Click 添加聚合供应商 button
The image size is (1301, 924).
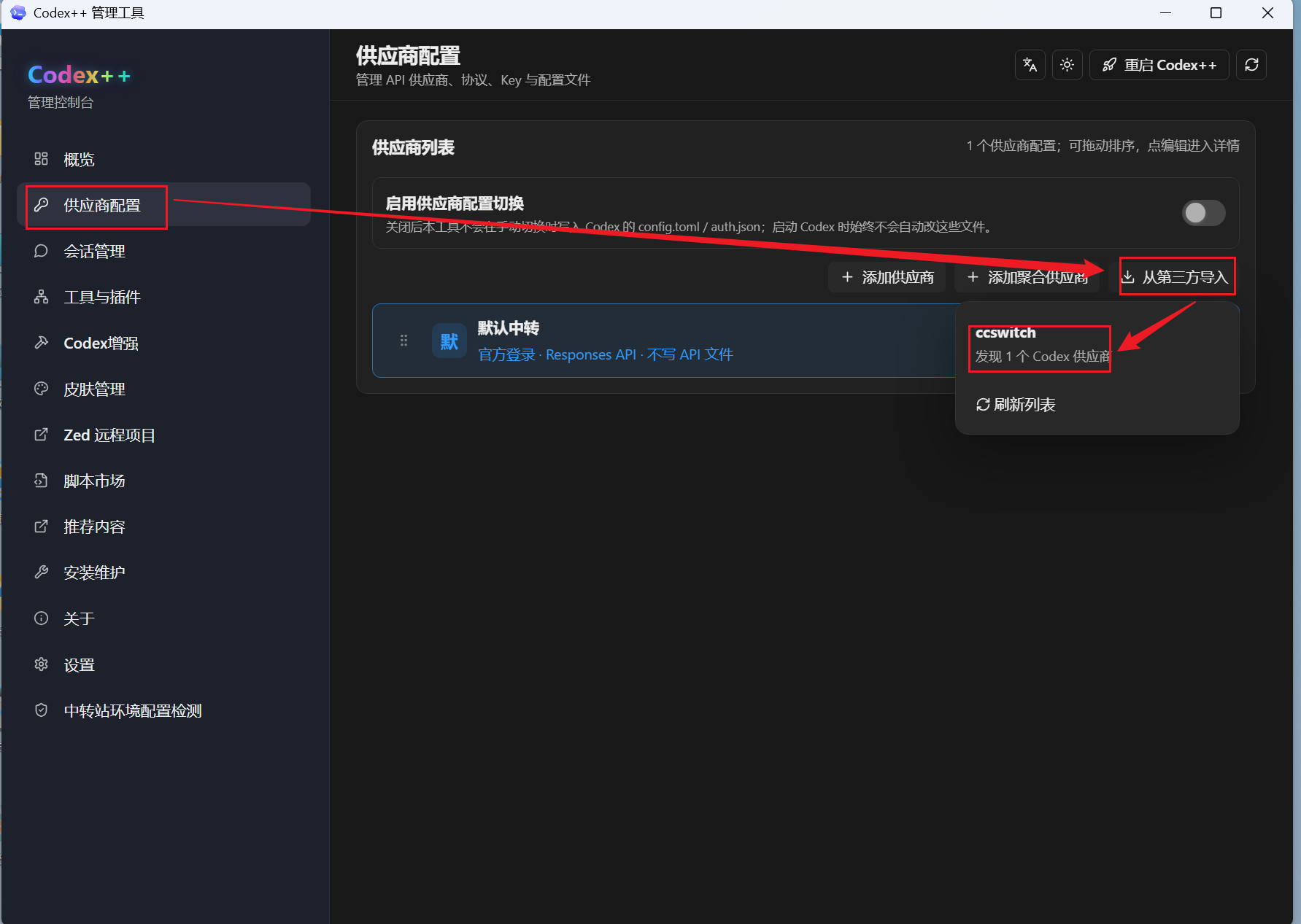coord(1027,277)
